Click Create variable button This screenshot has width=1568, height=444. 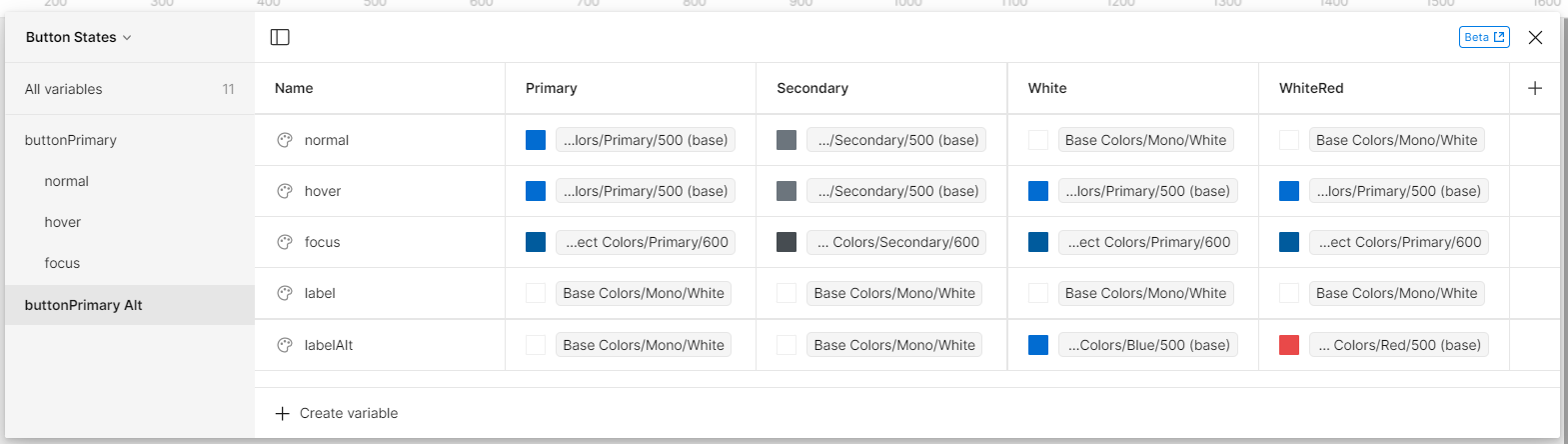(x=337, y=413)
